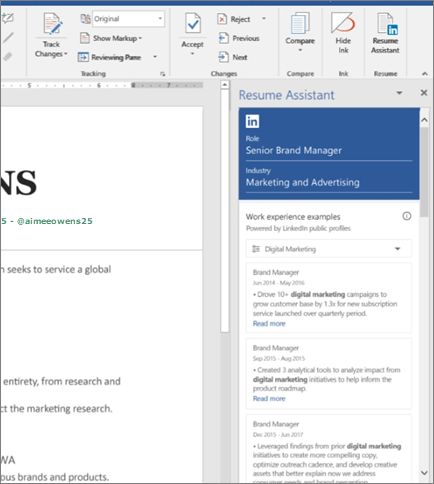The width and height of the screenshot is (434, 484).
Task: Click the Hide Ink icon
Action: click(x=343, y=23)
